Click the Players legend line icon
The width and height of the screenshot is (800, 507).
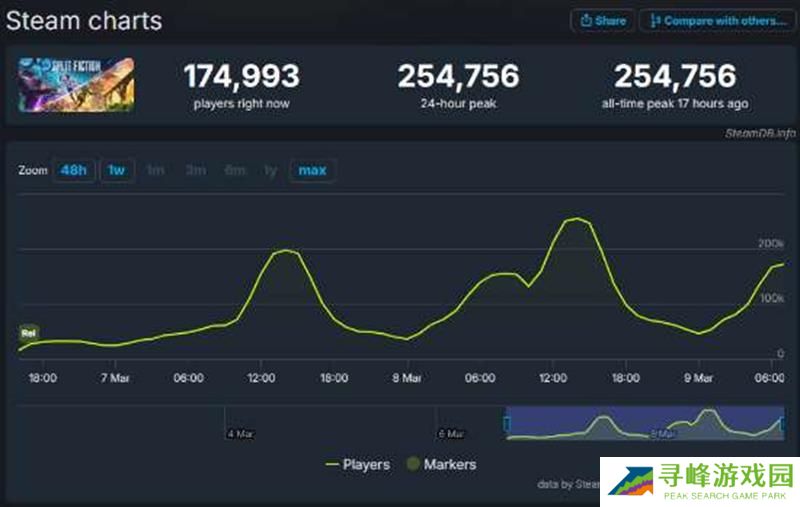coord(332,464)
